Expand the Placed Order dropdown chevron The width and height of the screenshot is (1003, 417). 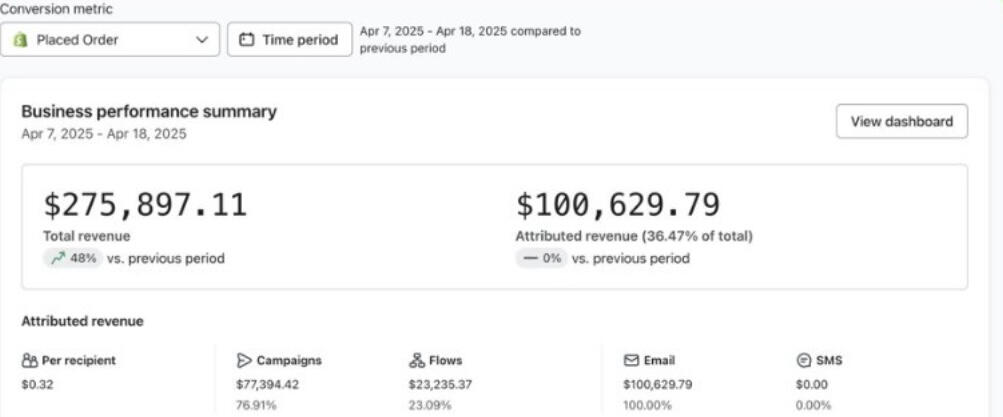[x=202, y=40]
